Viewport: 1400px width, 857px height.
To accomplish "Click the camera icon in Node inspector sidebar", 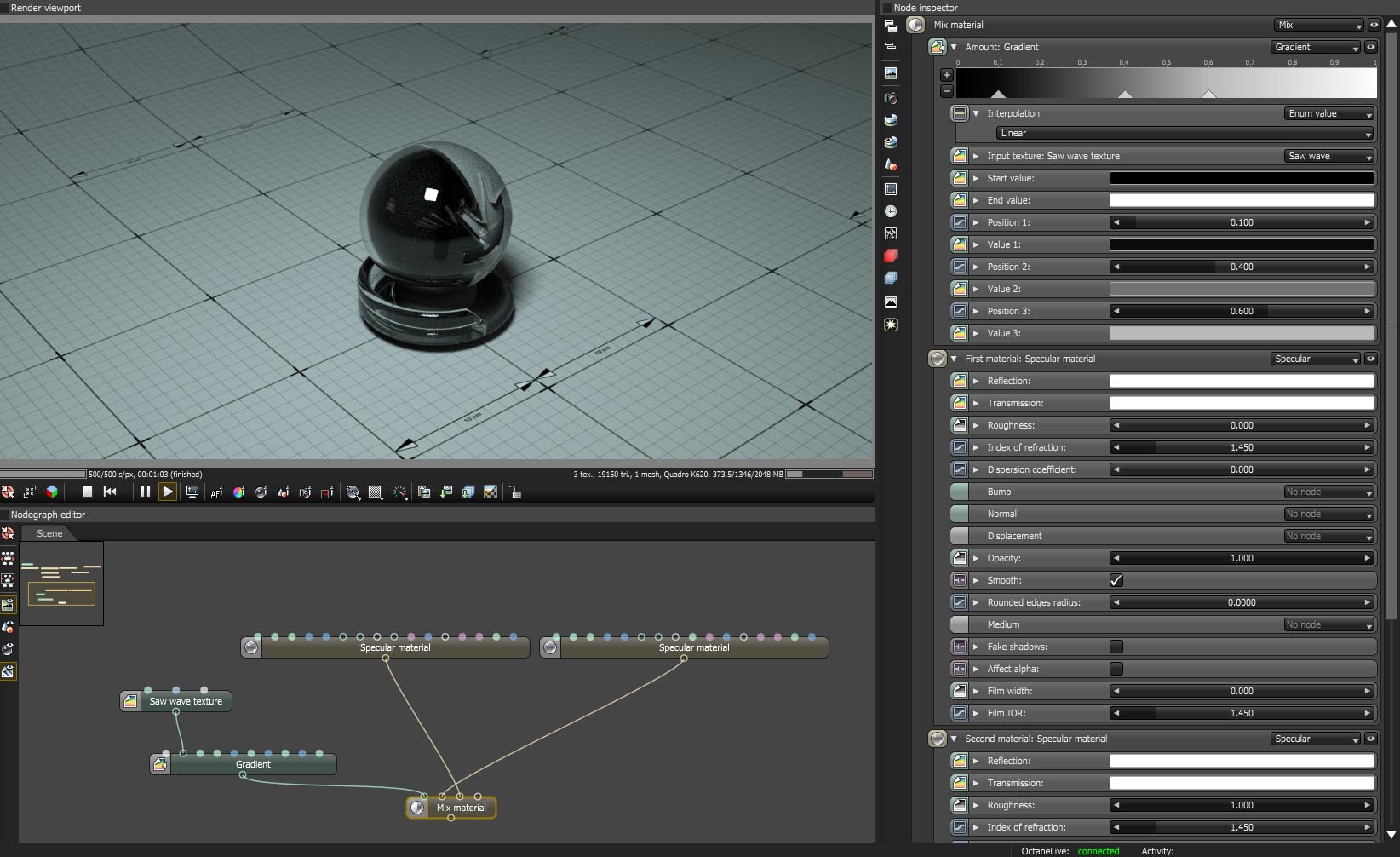I will coord(891,98).
